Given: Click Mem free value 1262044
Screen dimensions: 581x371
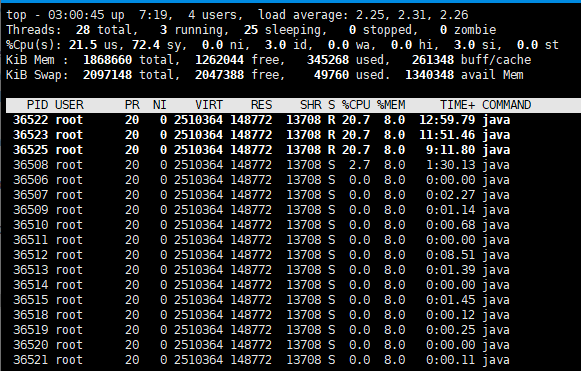Looking at the screenshot, I should [x=219, y=60].
